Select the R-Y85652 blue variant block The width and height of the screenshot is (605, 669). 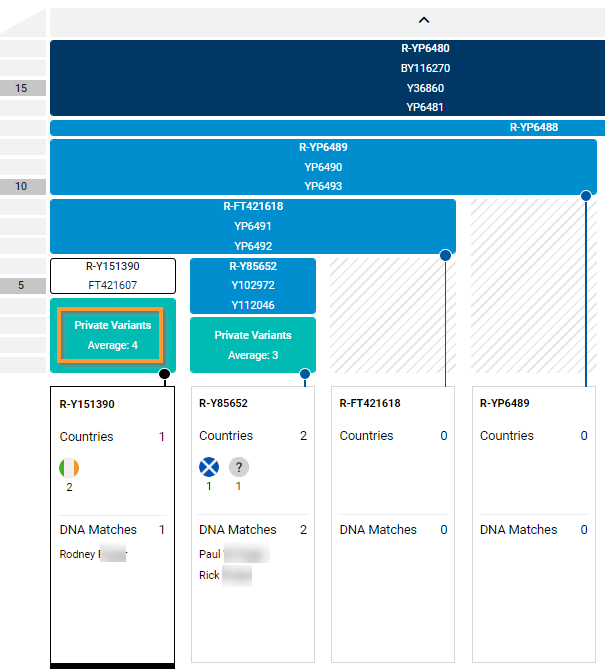252,285
